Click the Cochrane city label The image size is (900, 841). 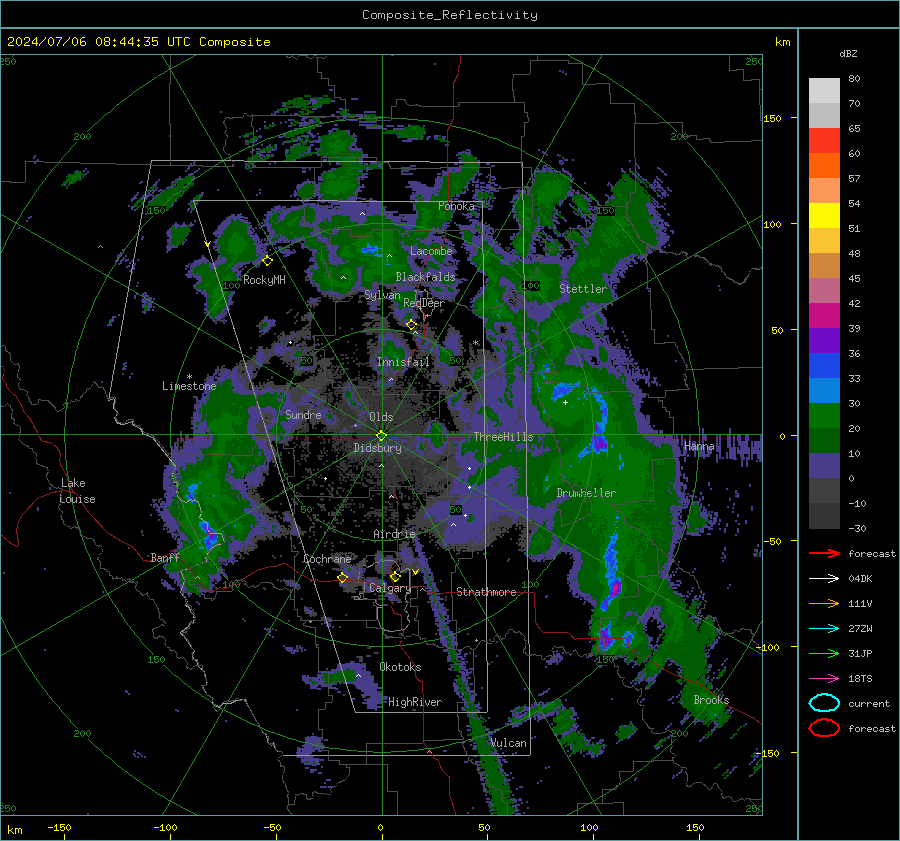pos(327,559)
